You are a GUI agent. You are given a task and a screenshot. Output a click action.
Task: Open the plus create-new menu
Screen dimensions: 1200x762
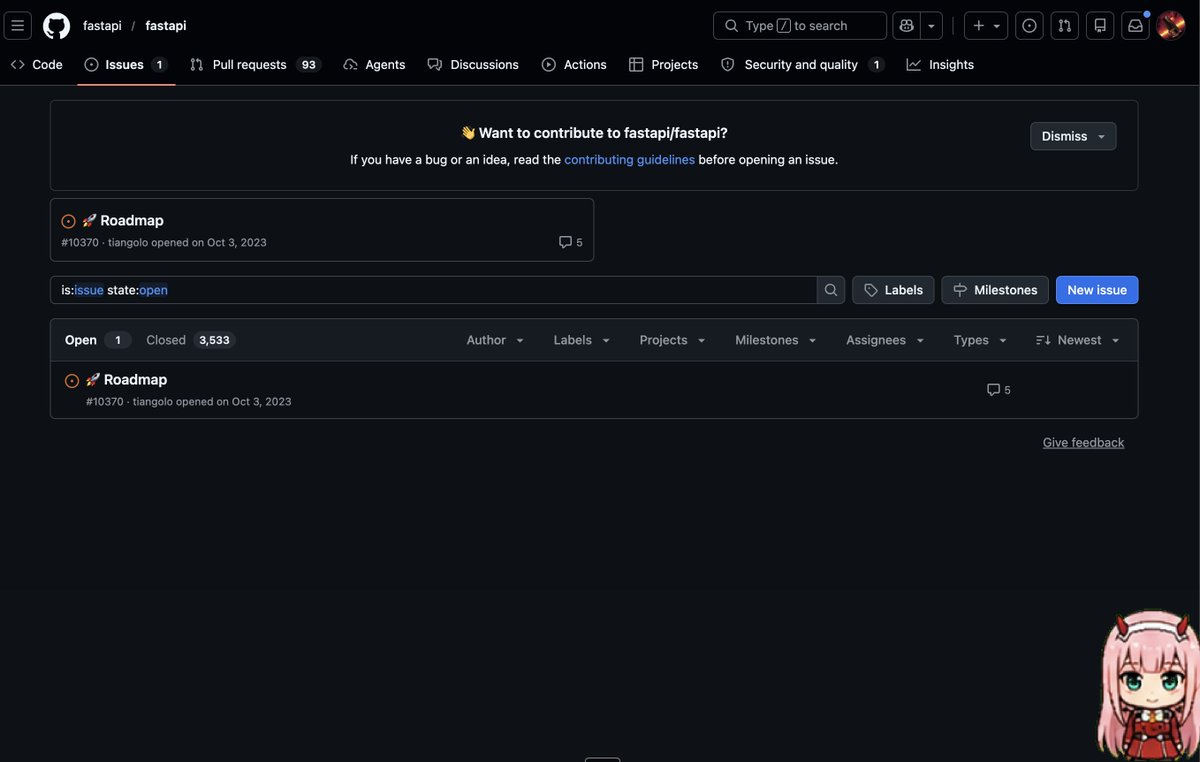click(x=986, y=26)
